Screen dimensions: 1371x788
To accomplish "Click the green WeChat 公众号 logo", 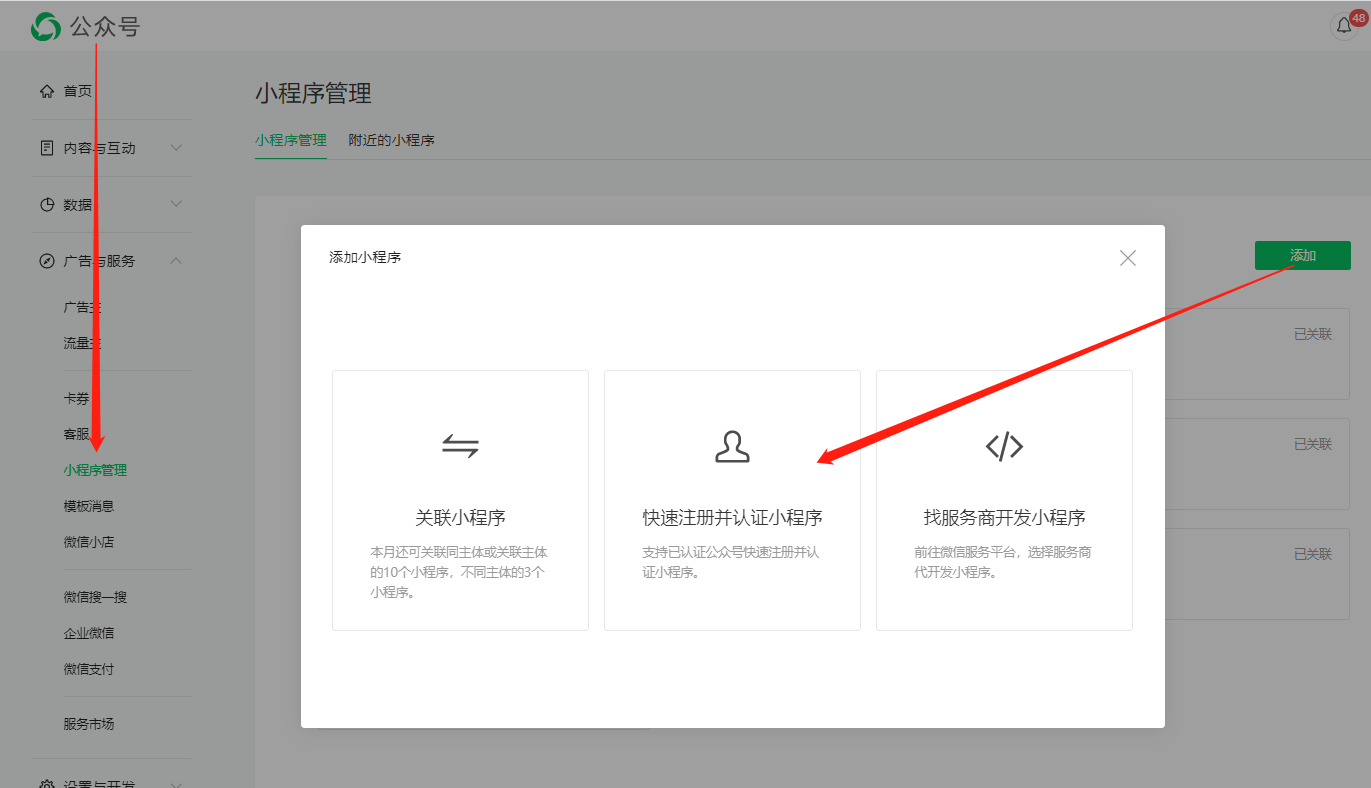I will click(x=46, y=27).
